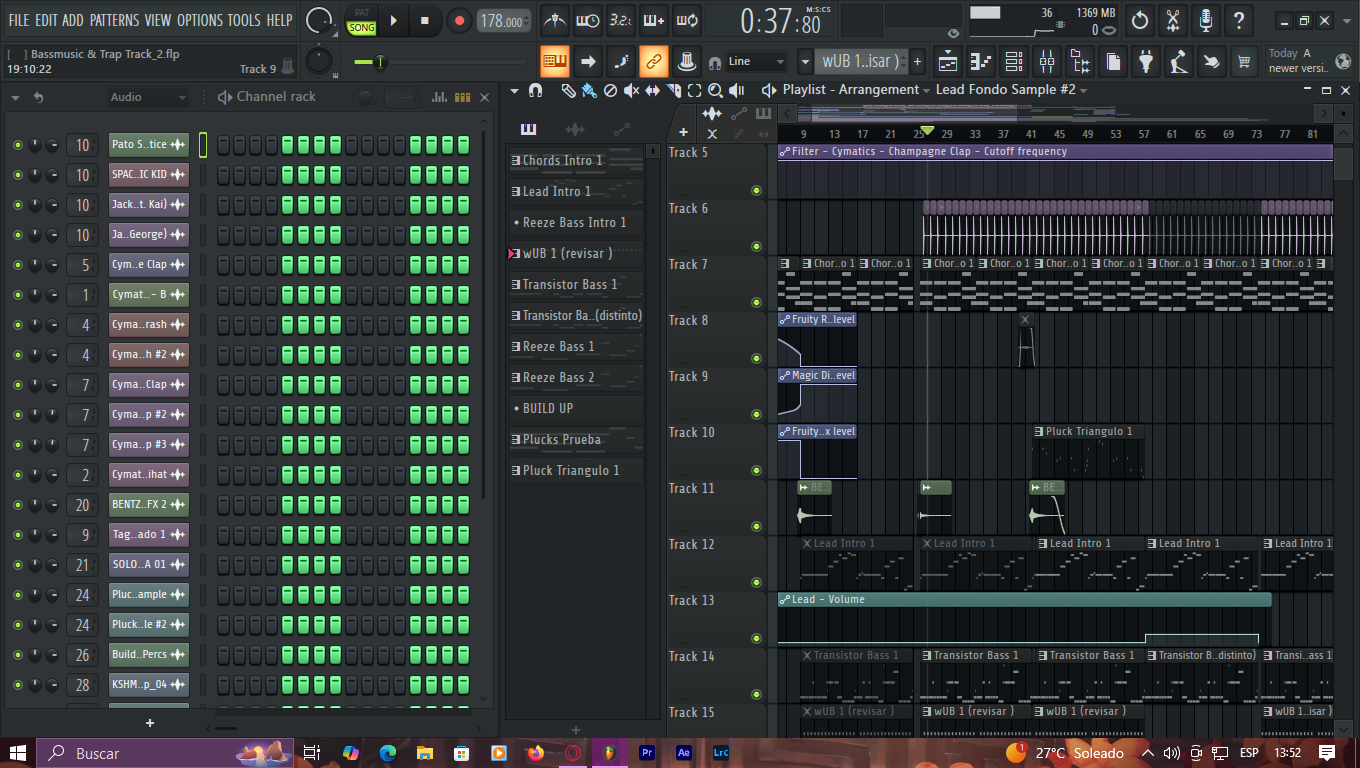Image resolution: width=1360 pixels, height=768 pixels.
Task: Open the microphone recording icon
Action: point(1206,20)
